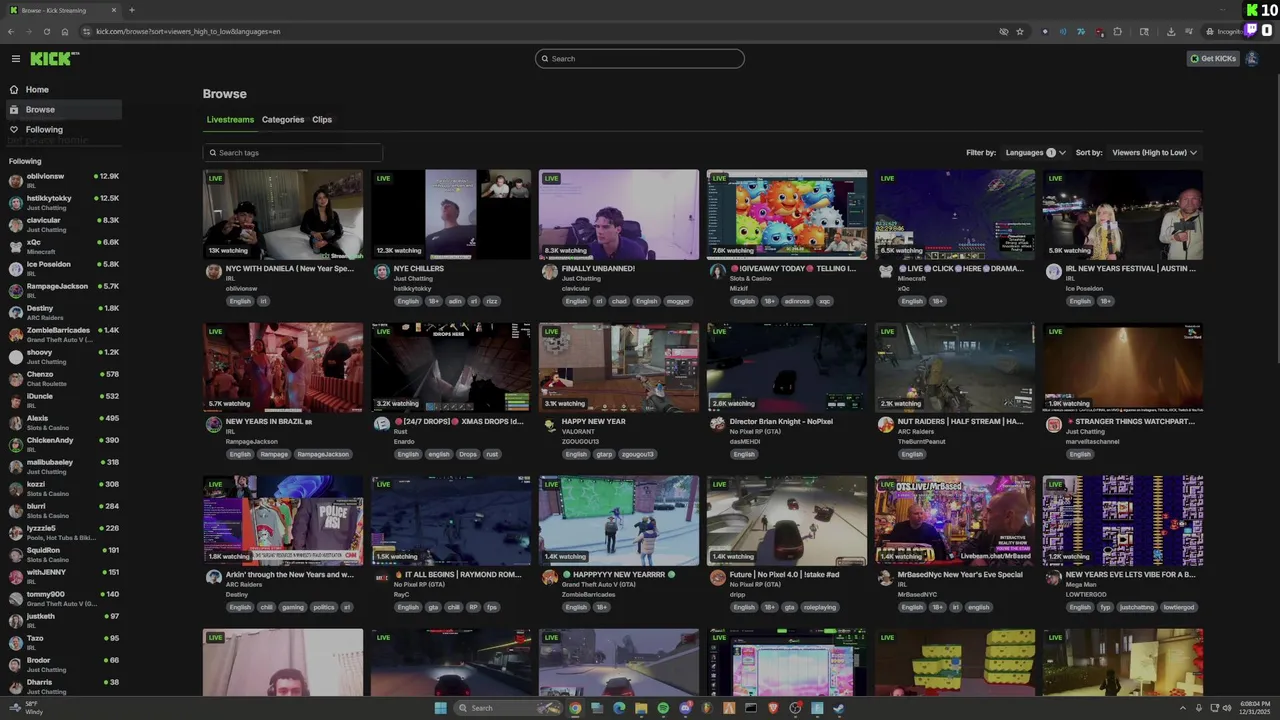Open NUT RAIDERS HALF STREAM title
1280x720 pixels.
[x=960, y=422]
